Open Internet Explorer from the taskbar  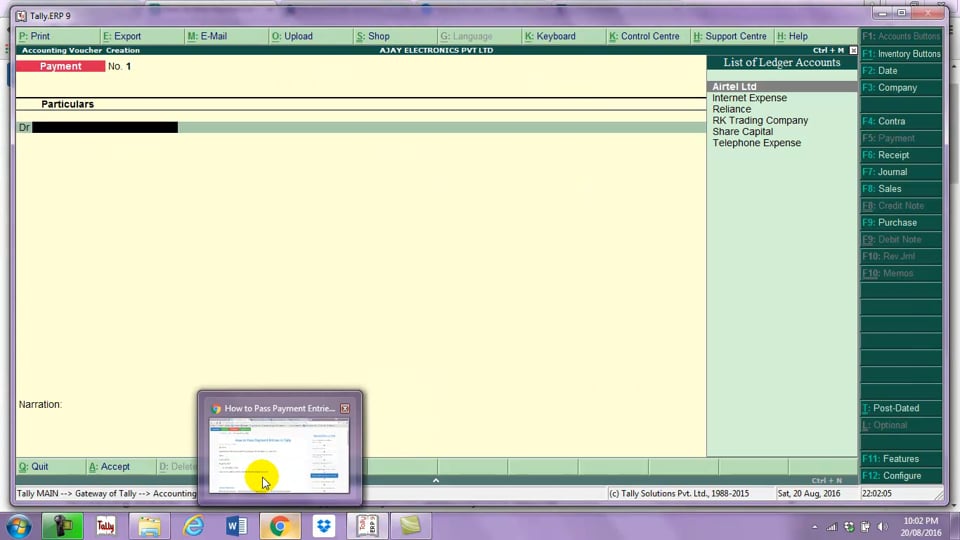193,526
